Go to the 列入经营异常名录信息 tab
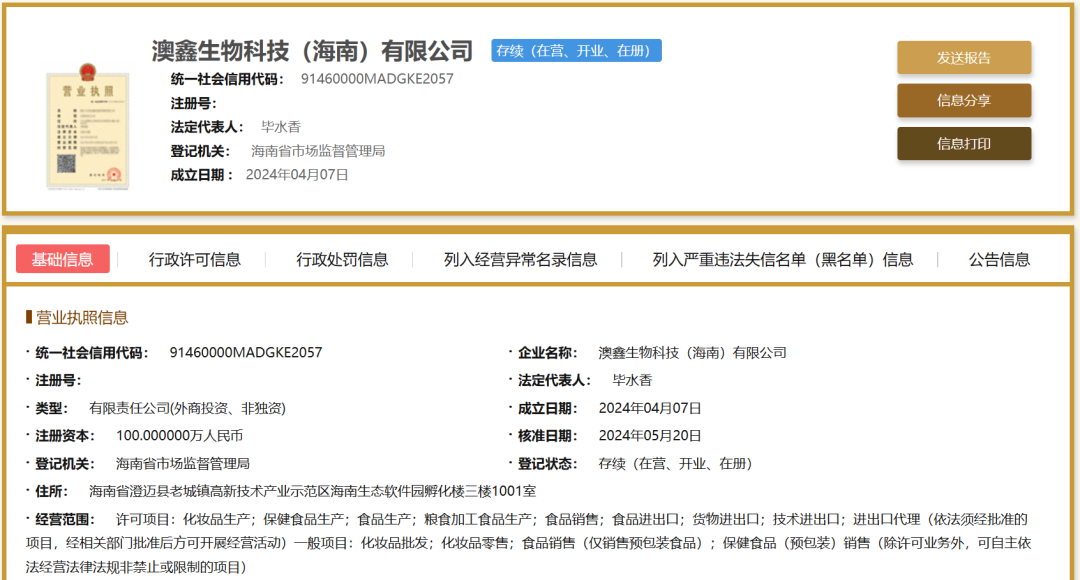 coord(520,259)
